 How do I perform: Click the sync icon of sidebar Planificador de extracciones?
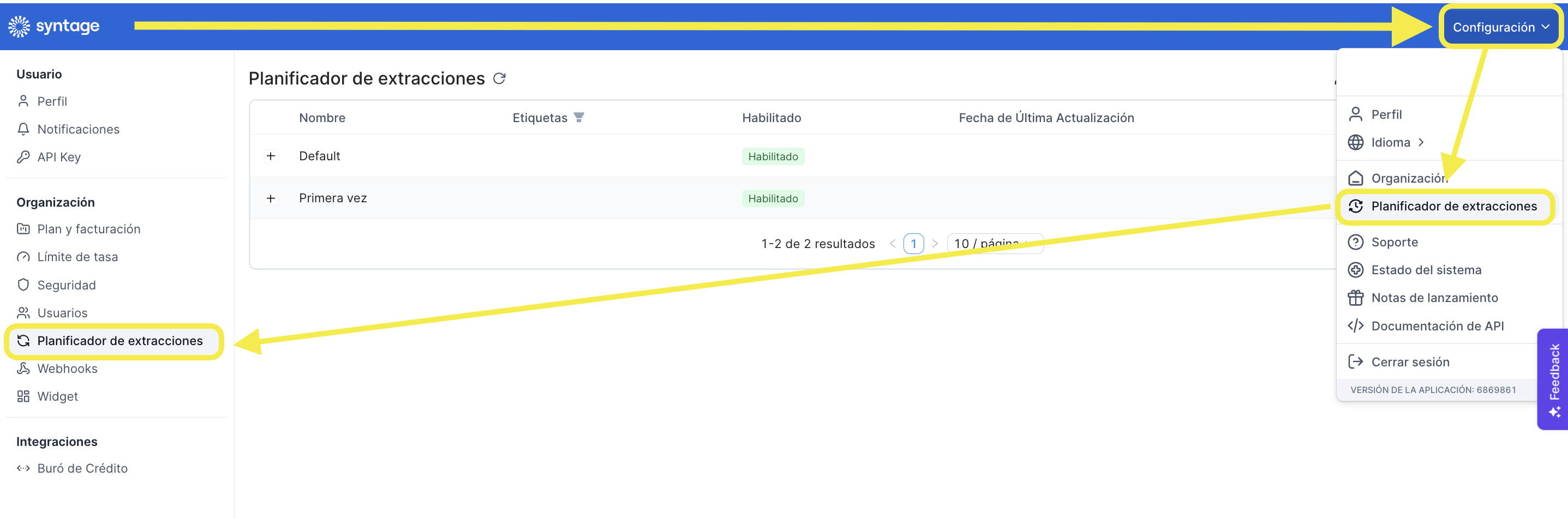tap(23, 341)
